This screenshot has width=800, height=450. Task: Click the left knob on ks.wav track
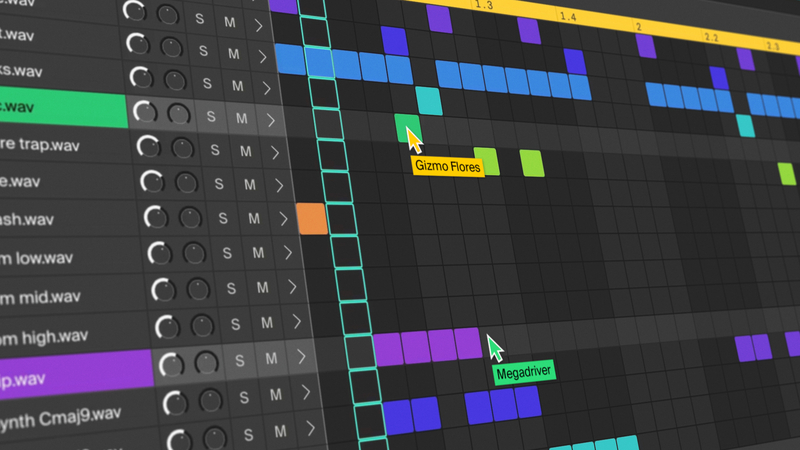click(141, 78)
